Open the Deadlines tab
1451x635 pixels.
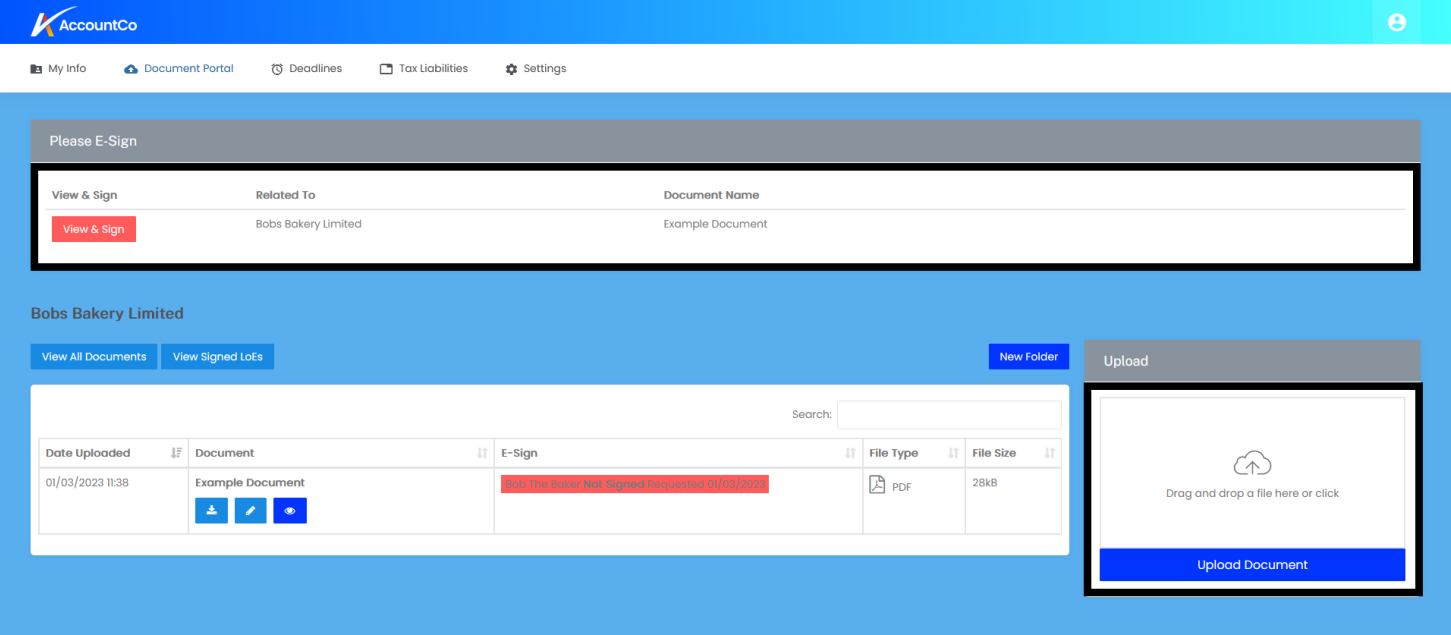(x=307, y=69)
